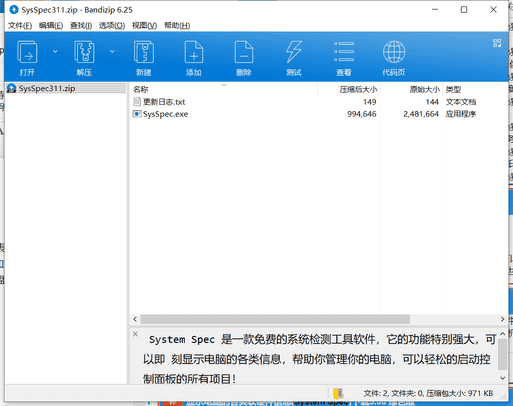Click the application icon beside SysSpec.exe
Image resolution: width=513 pixels, height=406 pixels.
coord(137,114)
